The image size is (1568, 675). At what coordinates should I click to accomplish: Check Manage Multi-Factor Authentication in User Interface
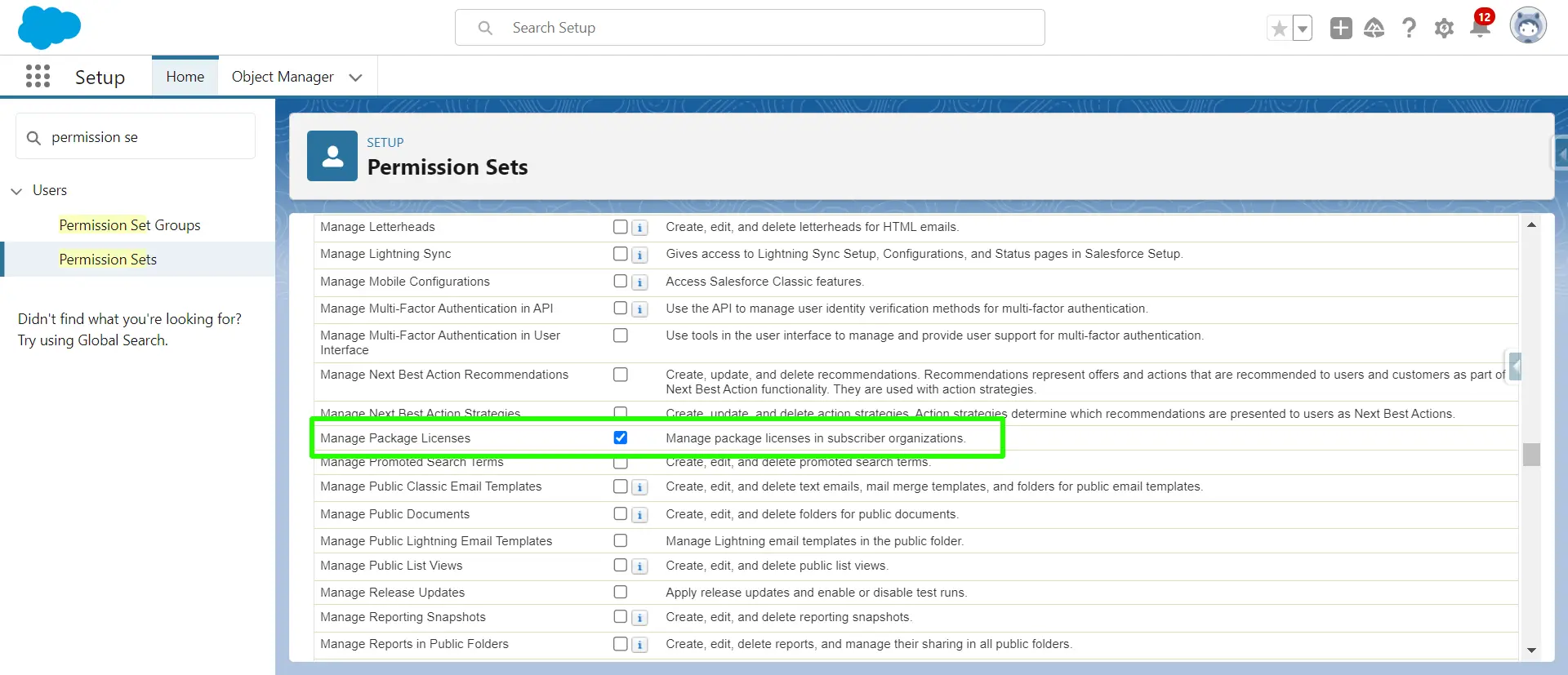click(621, 335)
